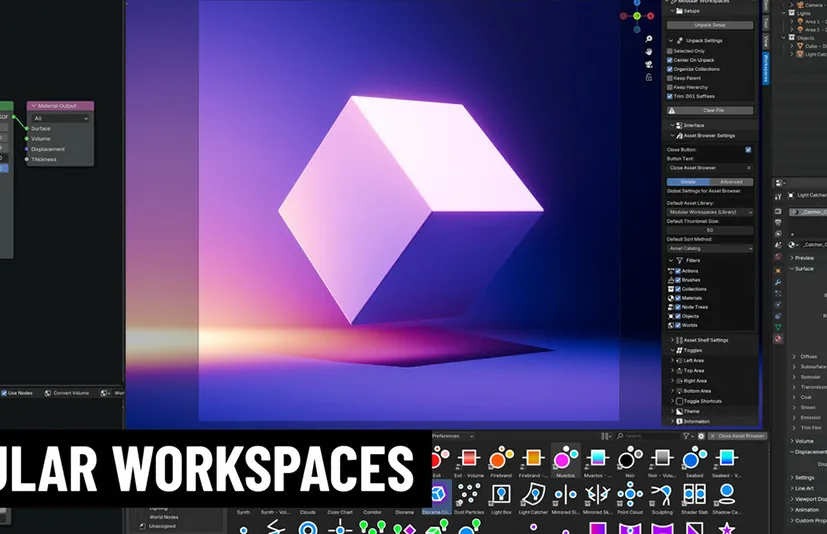Click the Clear File button
The width and height of the screenshot is (827, 534).
coord(712,110)
